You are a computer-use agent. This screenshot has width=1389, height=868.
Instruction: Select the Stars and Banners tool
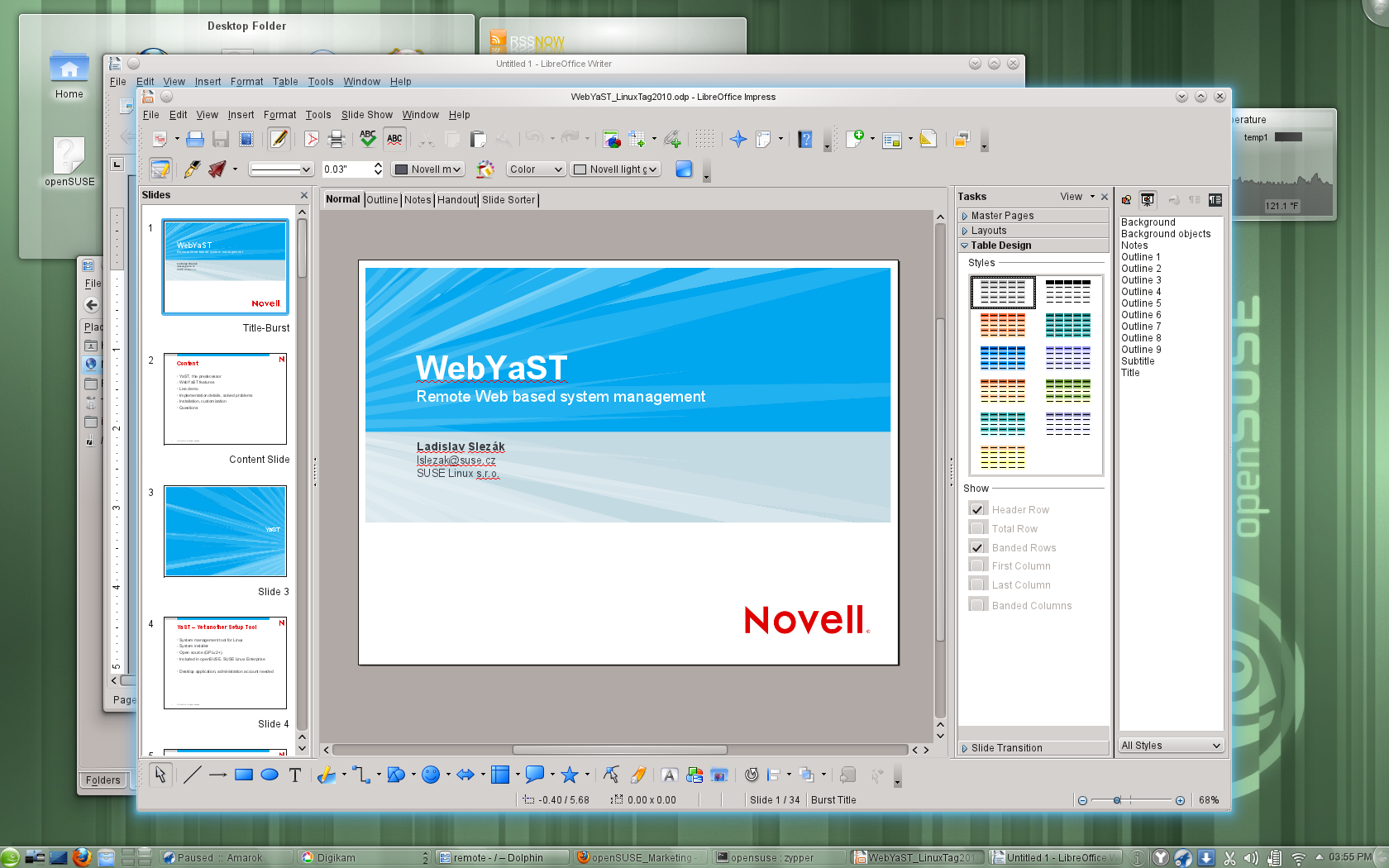pos(570,775)
